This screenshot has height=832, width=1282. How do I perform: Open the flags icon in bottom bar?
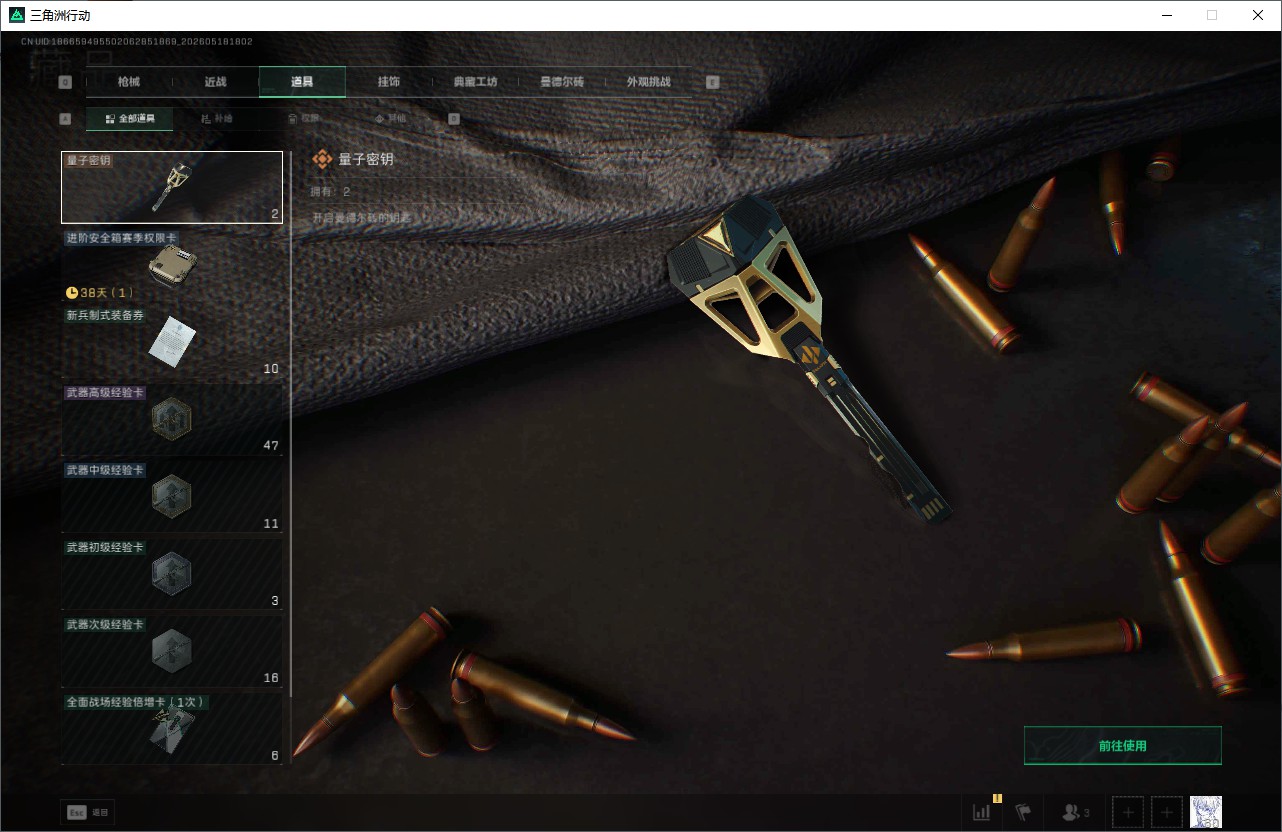(1023, 812)
